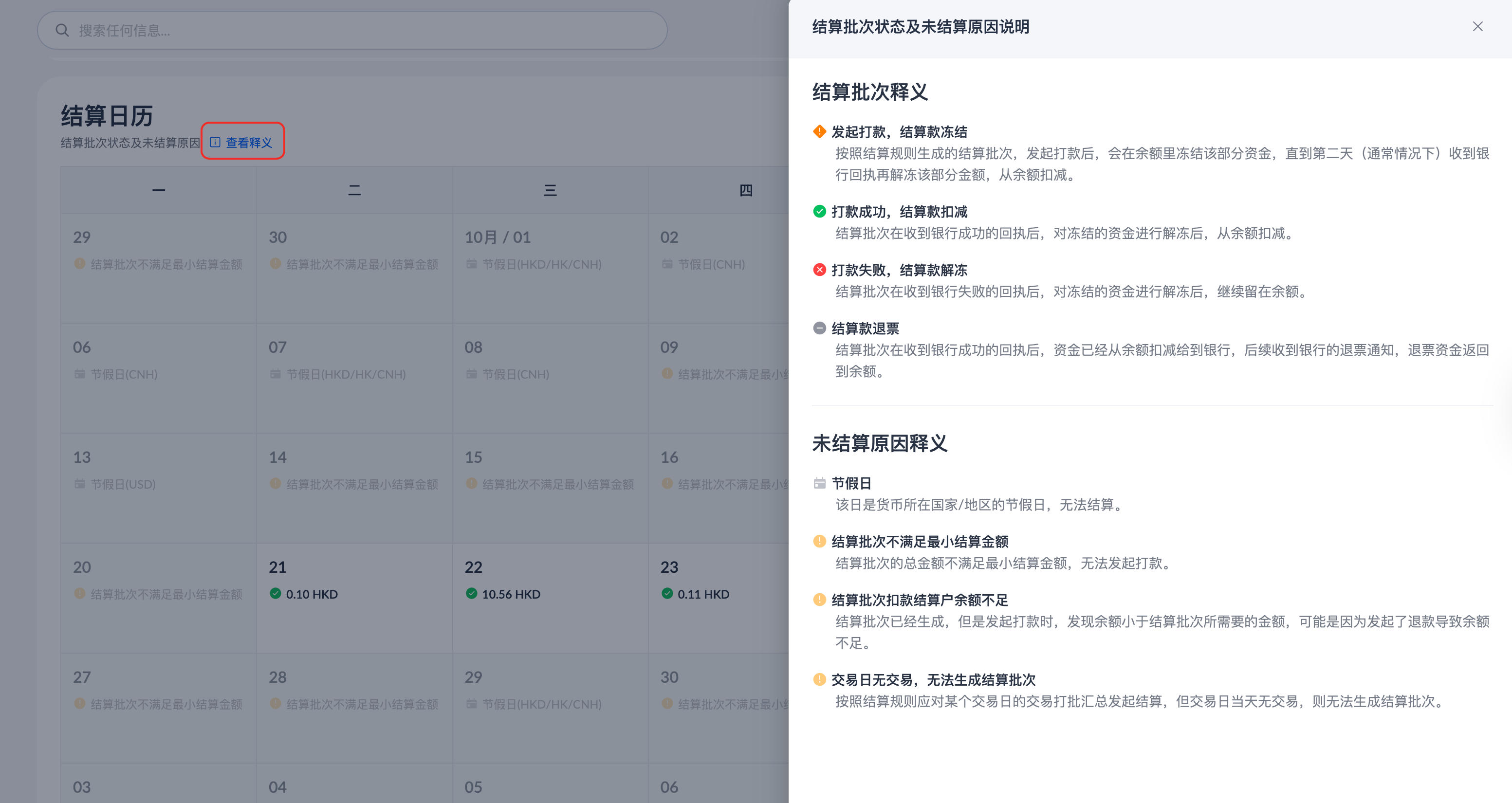Open the 0.10 HKD settlement on day 21

point(311,594)
